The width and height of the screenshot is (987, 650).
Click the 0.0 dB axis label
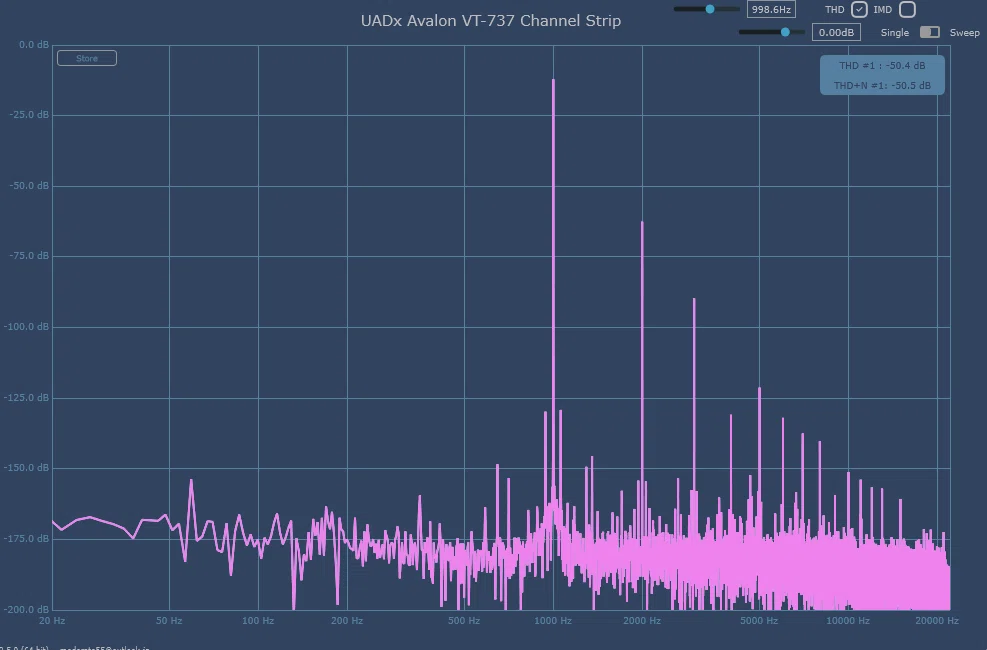(x=34, y=45)
